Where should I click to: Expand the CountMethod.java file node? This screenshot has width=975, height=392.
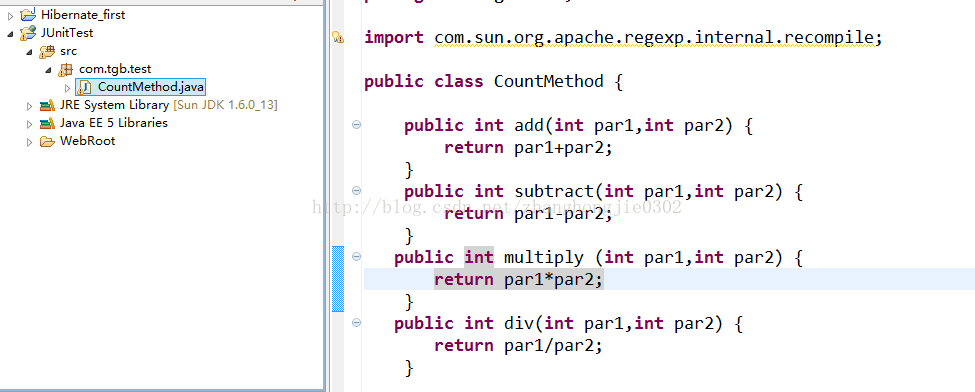click(68, 88)
